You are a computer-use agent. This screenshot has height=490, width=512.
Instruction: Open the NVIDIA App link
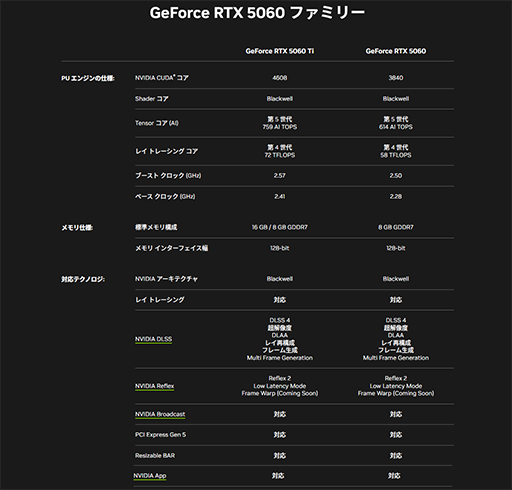(150, 476)
